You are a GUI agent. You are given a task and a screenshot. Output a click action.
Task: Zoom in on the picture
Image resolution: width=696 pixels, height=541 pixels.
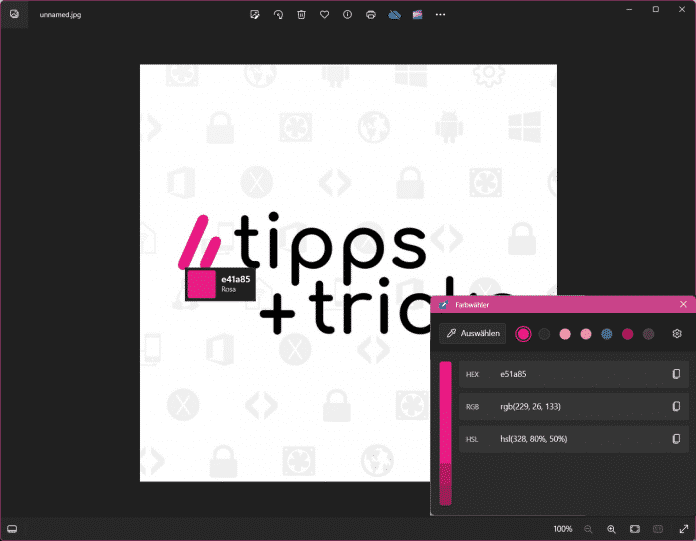click(611, 528)
